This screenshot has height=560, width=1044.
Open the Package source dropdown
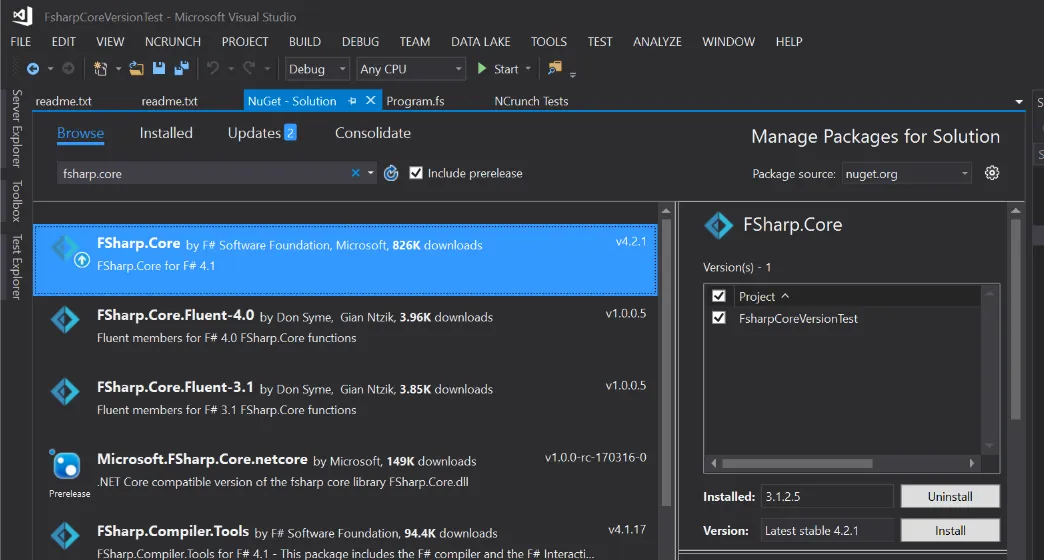tap(906, 173)
